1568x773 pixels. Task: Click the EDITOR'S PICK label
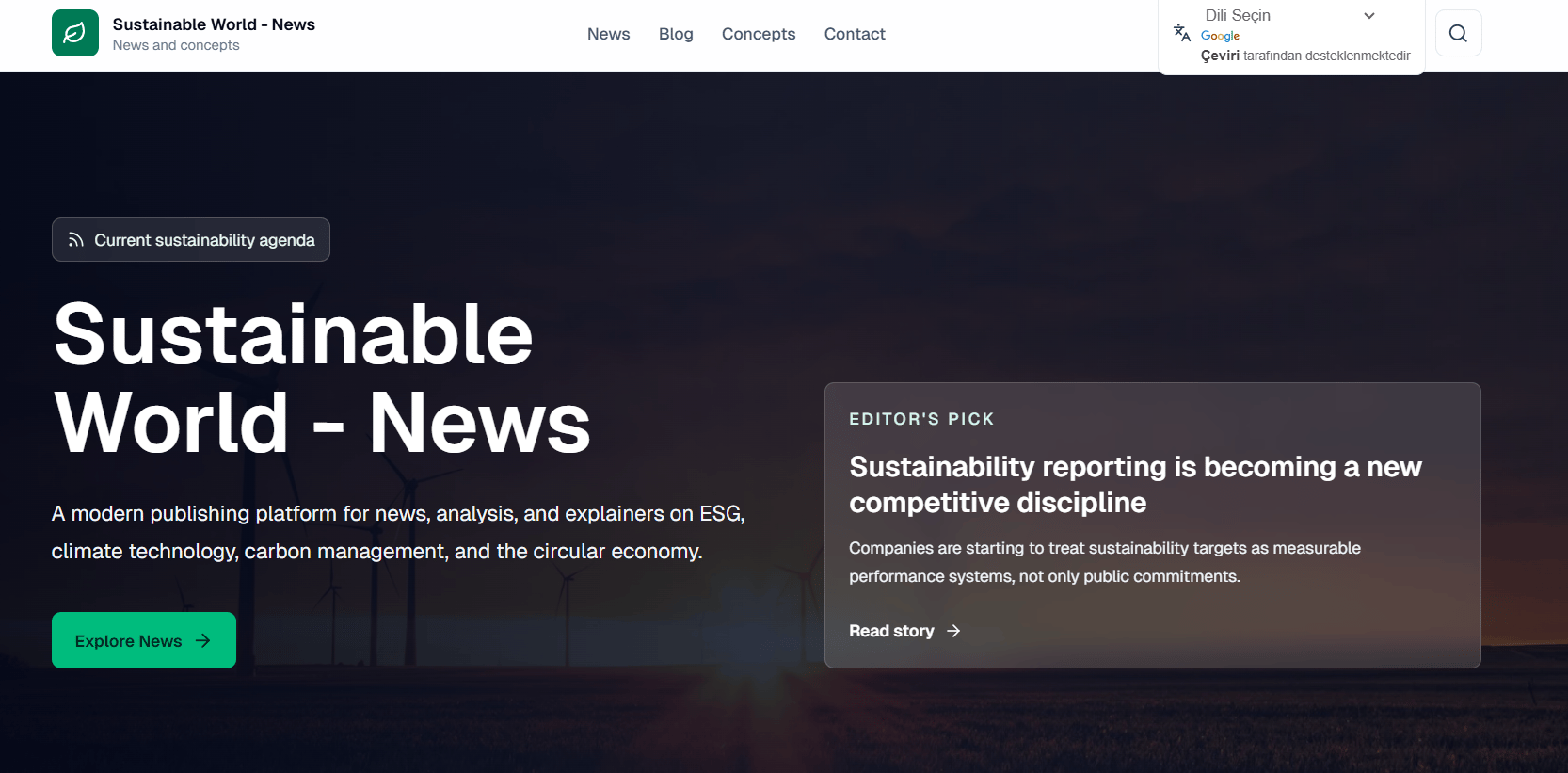[921, 419]
